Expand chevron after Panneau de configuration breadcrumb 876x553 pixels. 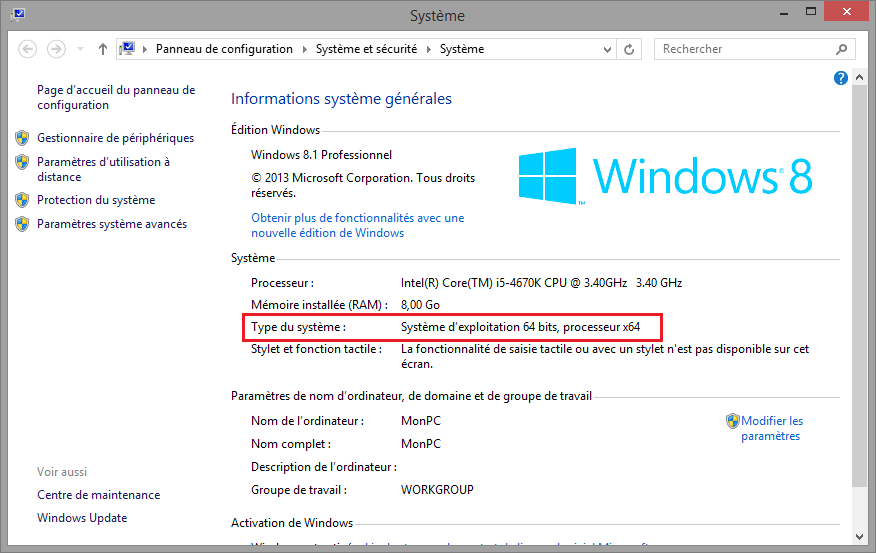(305, 49)
